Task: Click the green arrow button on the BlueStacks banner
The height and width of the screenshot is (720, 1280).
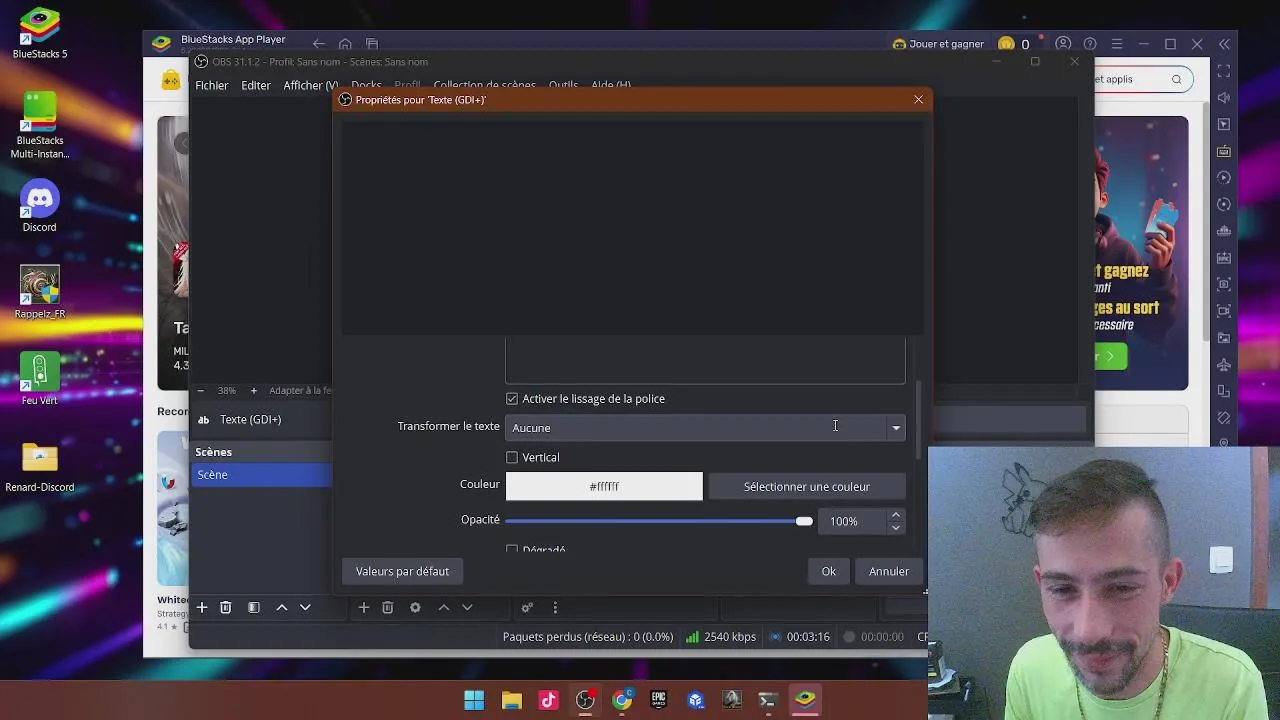Action: 1111,356
